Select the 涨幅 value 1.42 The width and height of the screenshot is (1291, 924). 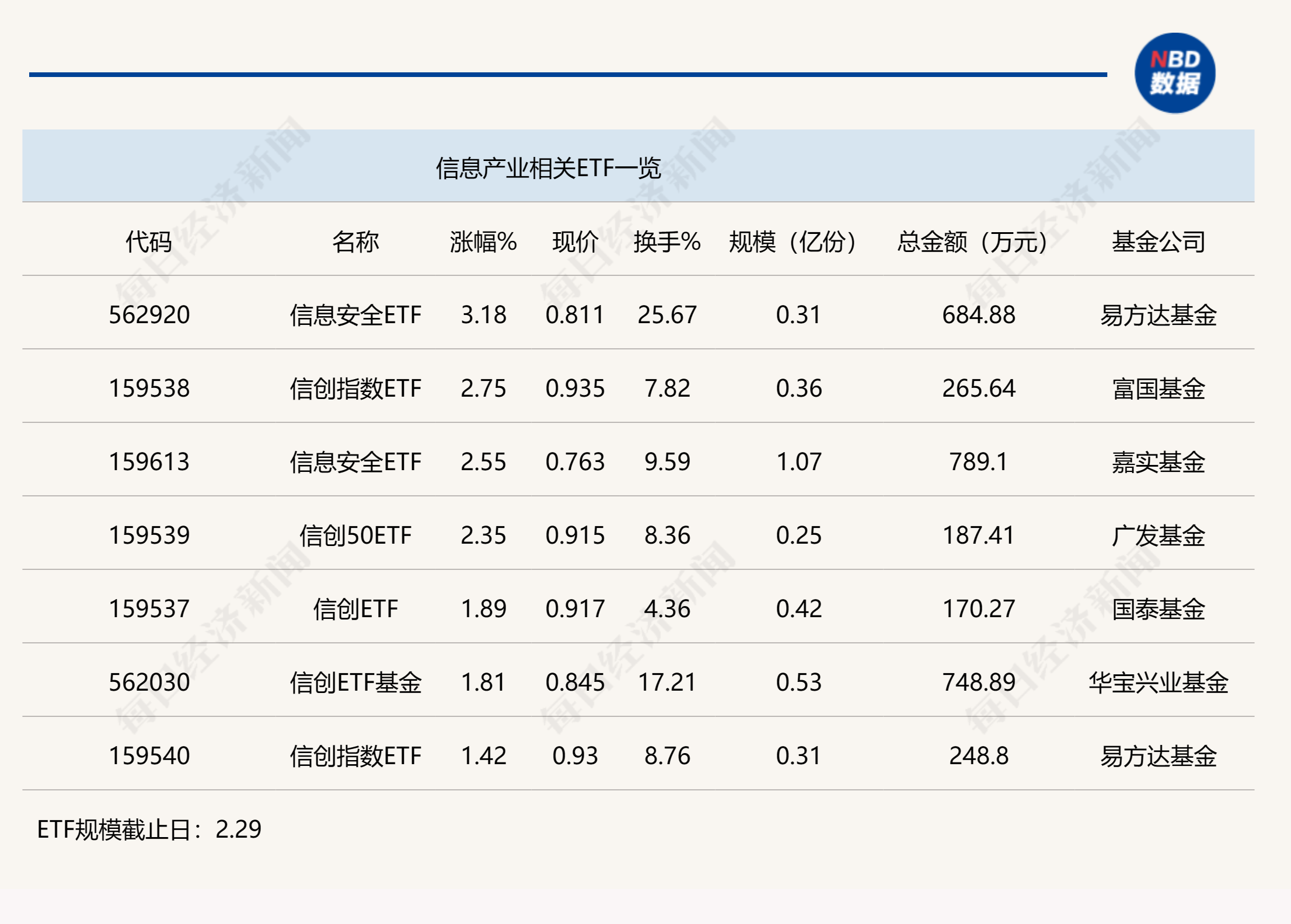tap(483, 756)
